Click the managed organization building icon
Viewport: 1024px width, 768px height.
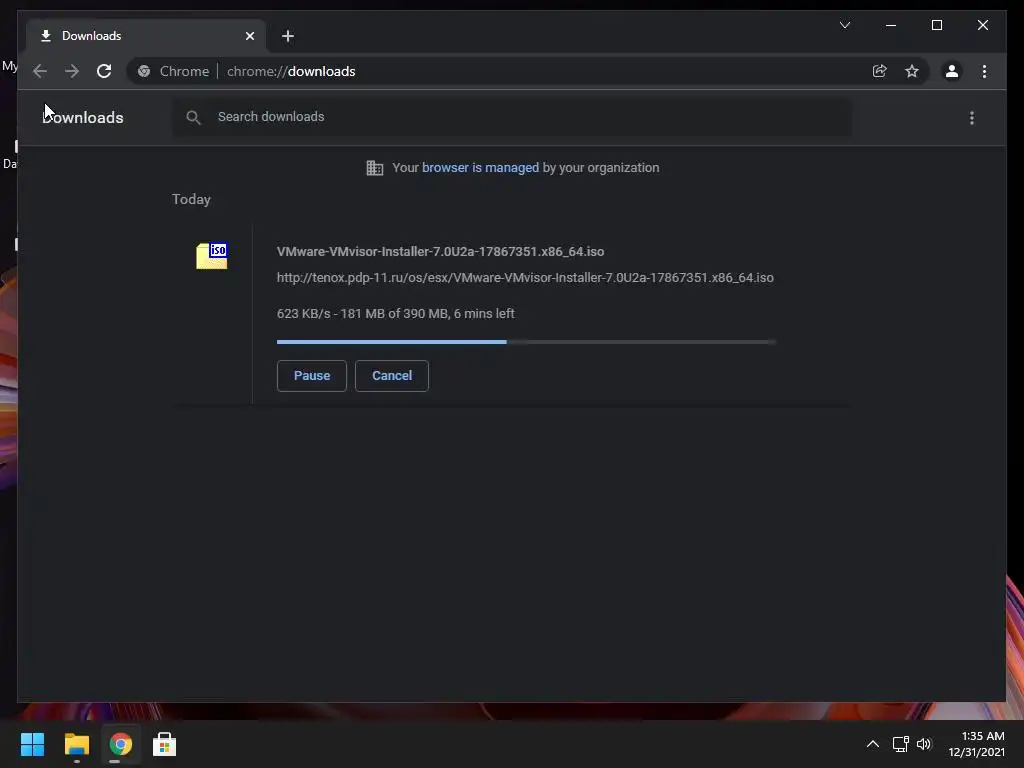(x=375, y=168)
